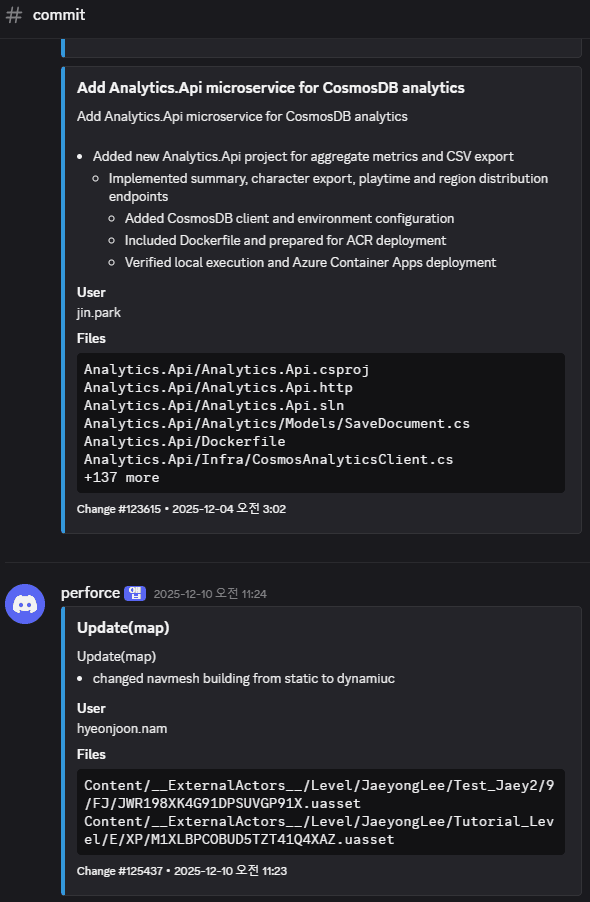The height and width of the screenshot is (902, 590).
Task: Click the Files code block of the Update(map) message
Action: click(320, 812)
